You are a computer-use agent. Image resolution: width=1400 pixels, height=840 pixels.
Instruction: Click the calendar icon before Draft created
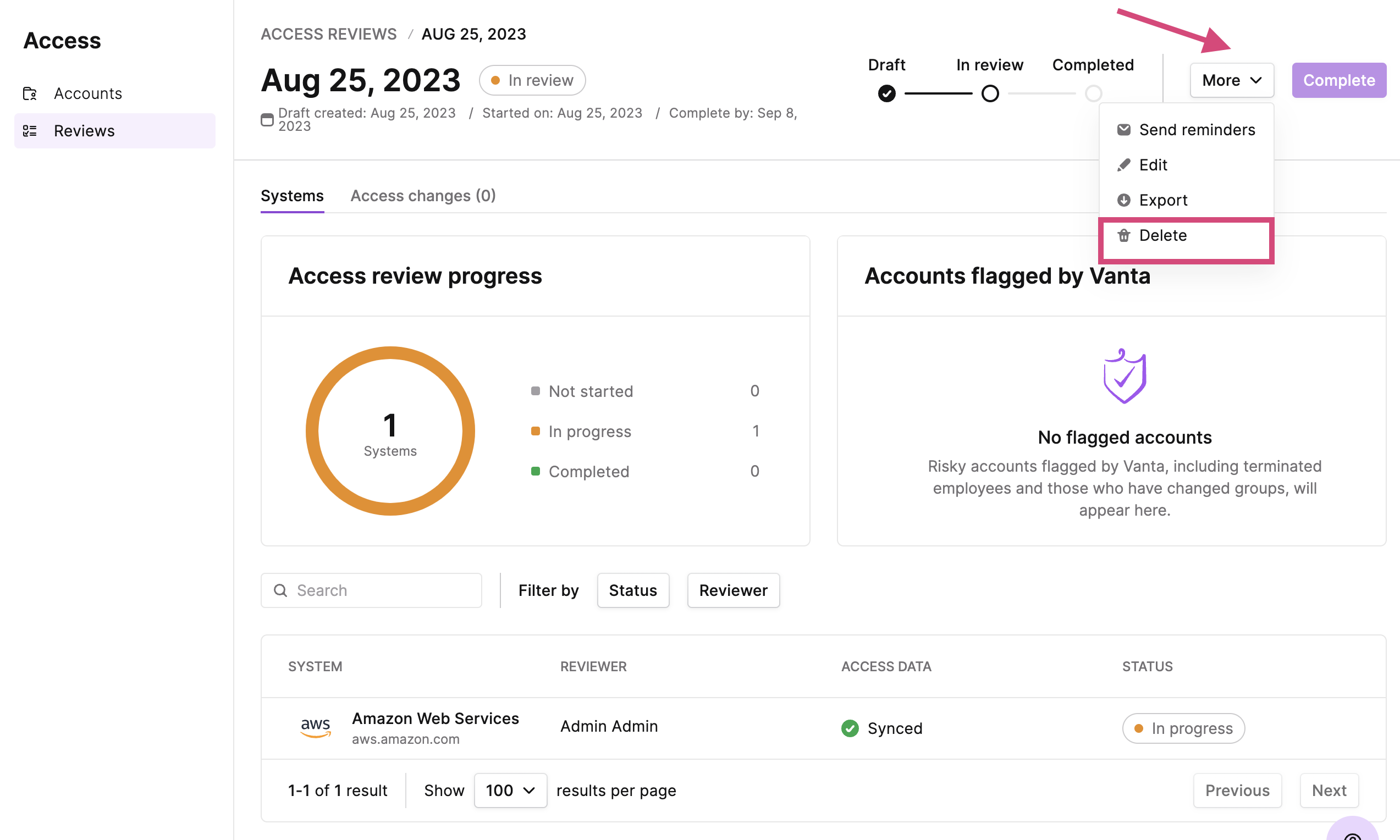267,119
